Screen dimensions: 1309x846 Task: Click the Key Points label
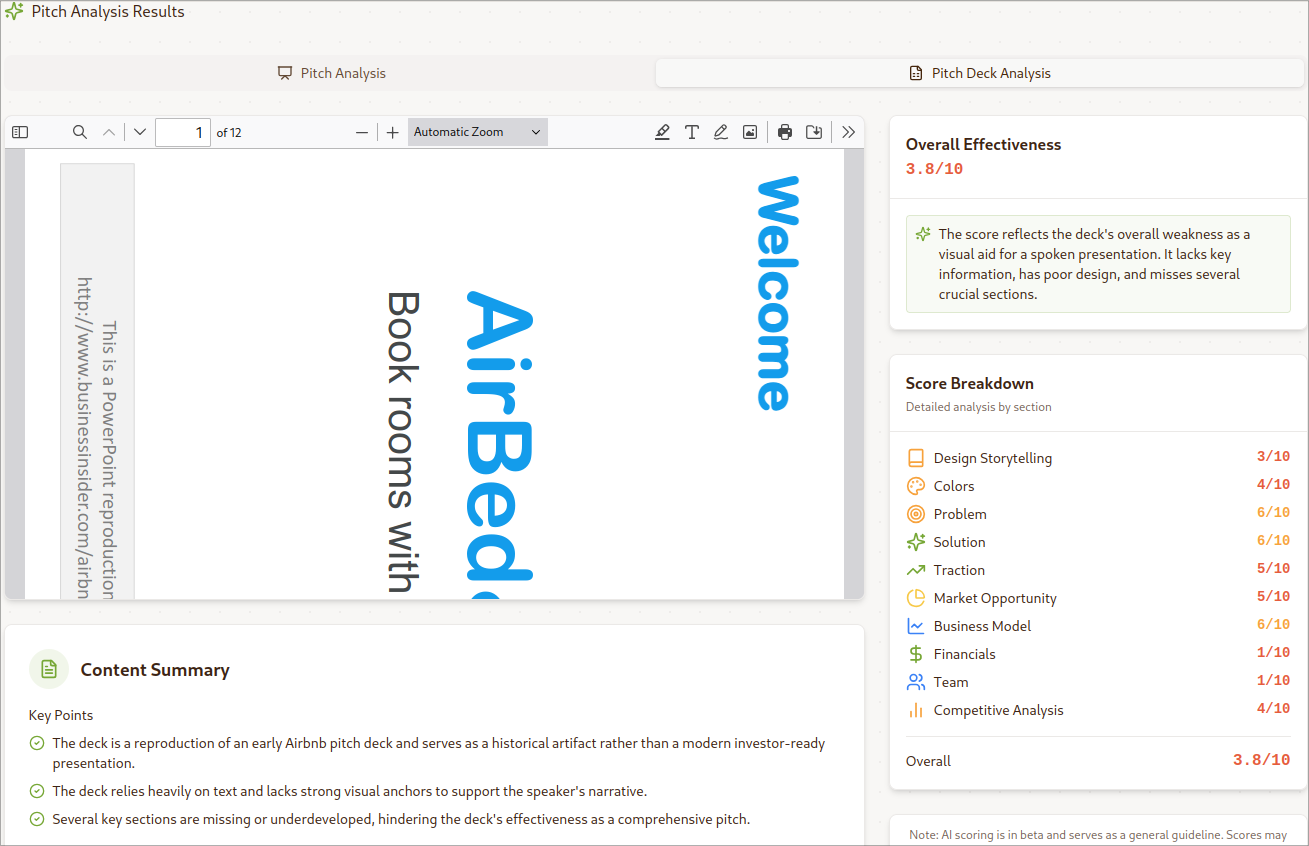[x=61, y=715]
